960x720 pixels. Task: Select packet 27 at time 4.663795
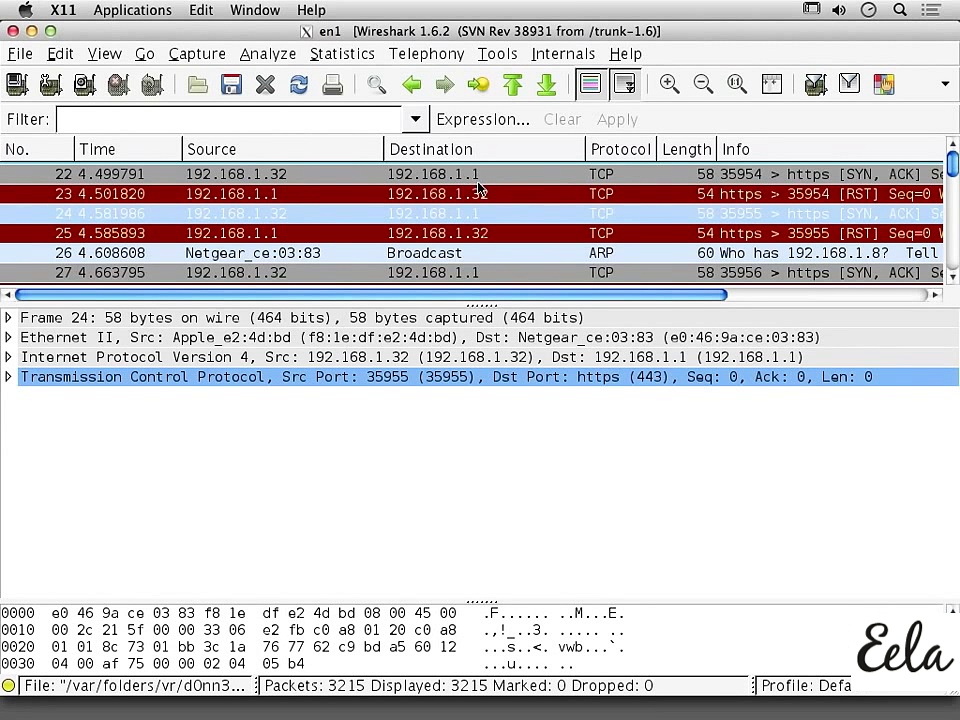point(471,272)
